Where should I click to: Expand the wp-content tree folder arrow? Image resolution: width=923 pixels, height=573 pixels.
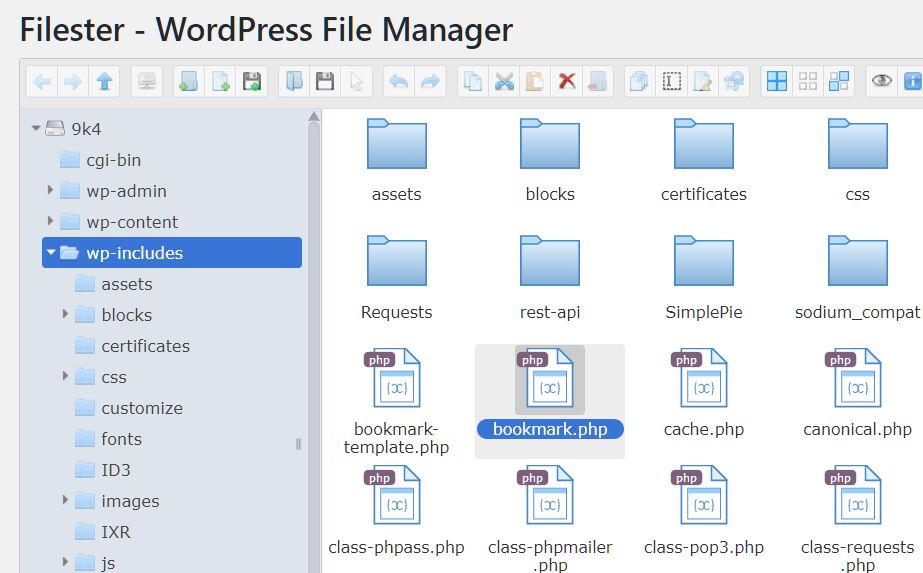(50, 221)
